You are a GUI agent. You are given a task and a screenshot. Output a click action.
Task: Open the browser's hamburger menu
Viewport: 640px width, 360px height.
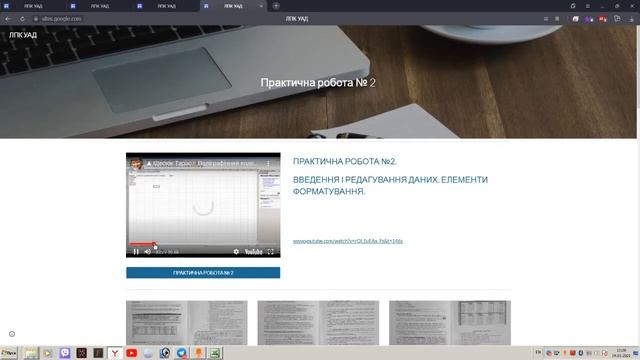click(587, 6)
